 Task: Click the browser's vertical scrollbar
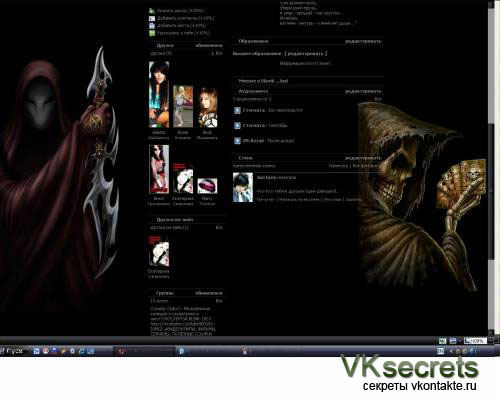[x=491, y=167]
